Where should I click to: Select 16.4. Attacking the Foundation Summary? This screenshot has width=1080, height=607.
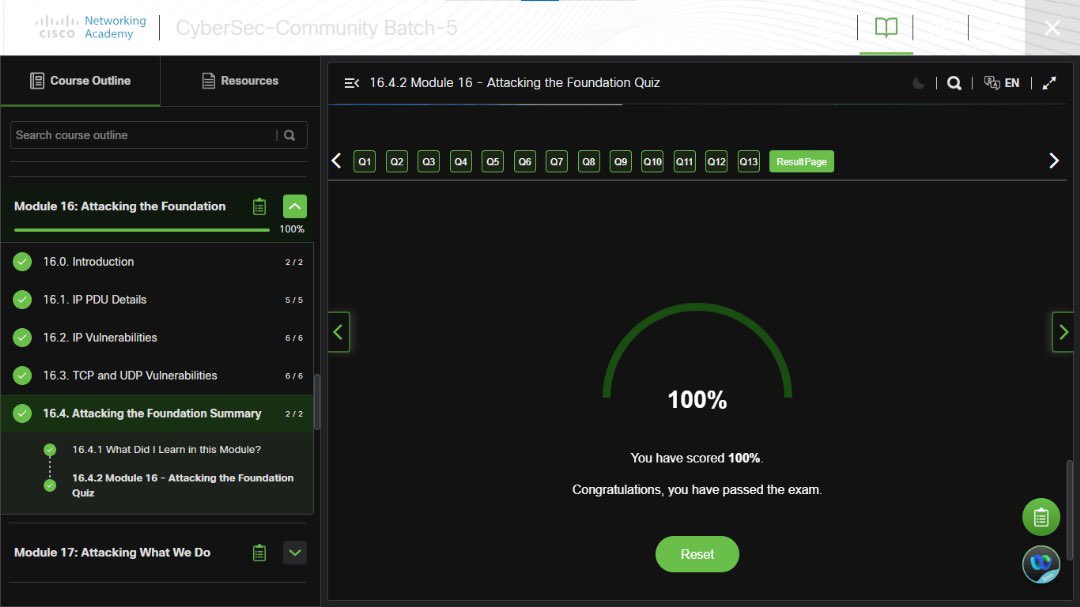[x=157, y=413]
